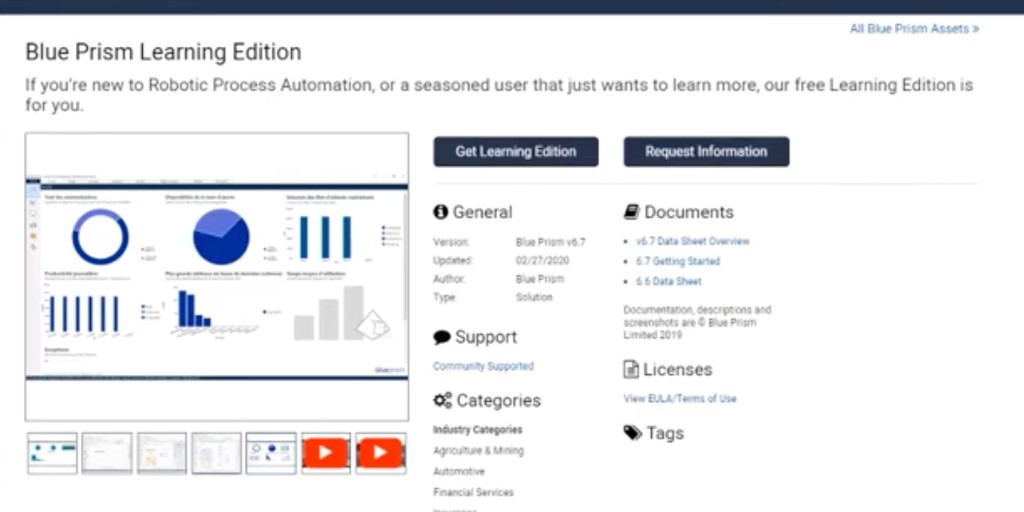Screen dimensions: 1024x512
Task: Play the first video thumbnail
Action: point(326,453)
